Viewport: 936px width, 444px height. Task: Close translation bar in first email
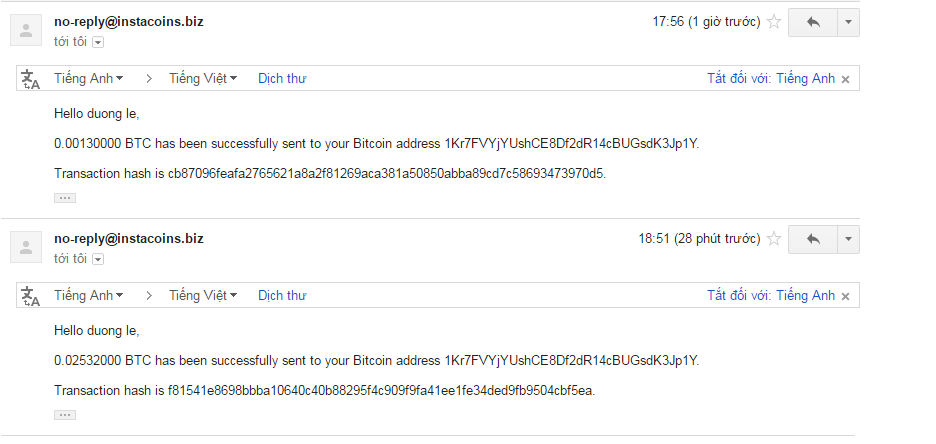[x=845, y=79]
